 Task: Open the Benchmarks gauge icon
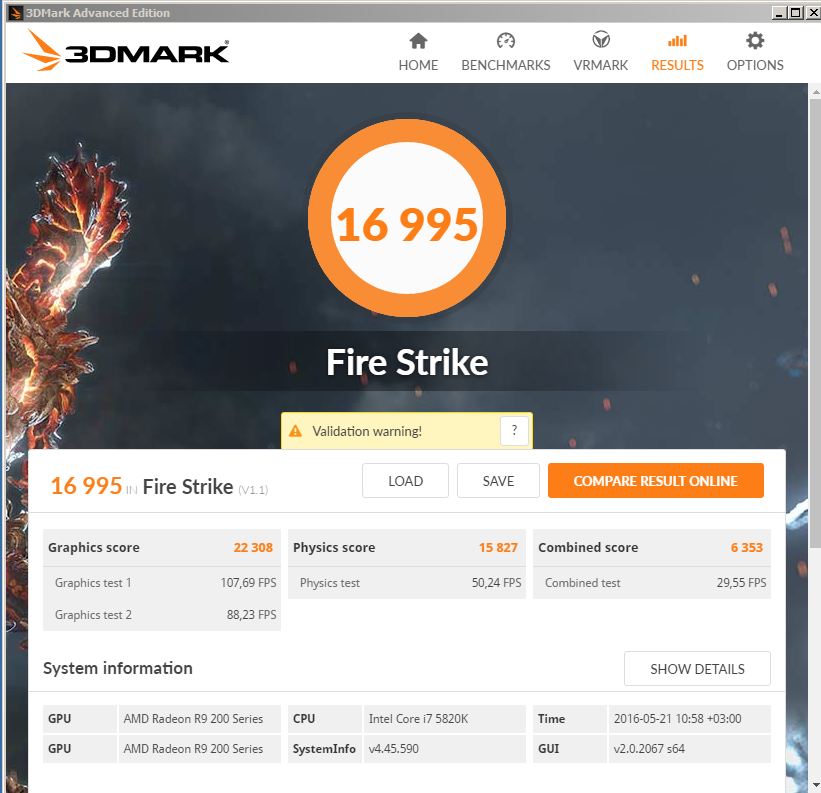[506, 40]
